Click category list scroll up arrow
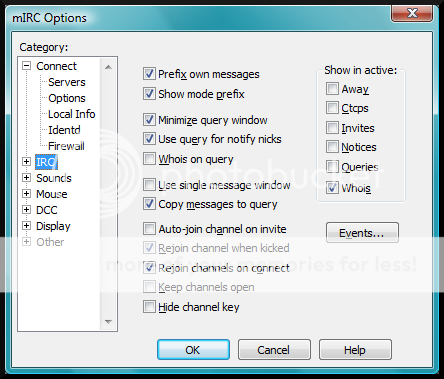Screen dimensions: 444x379 108,67
